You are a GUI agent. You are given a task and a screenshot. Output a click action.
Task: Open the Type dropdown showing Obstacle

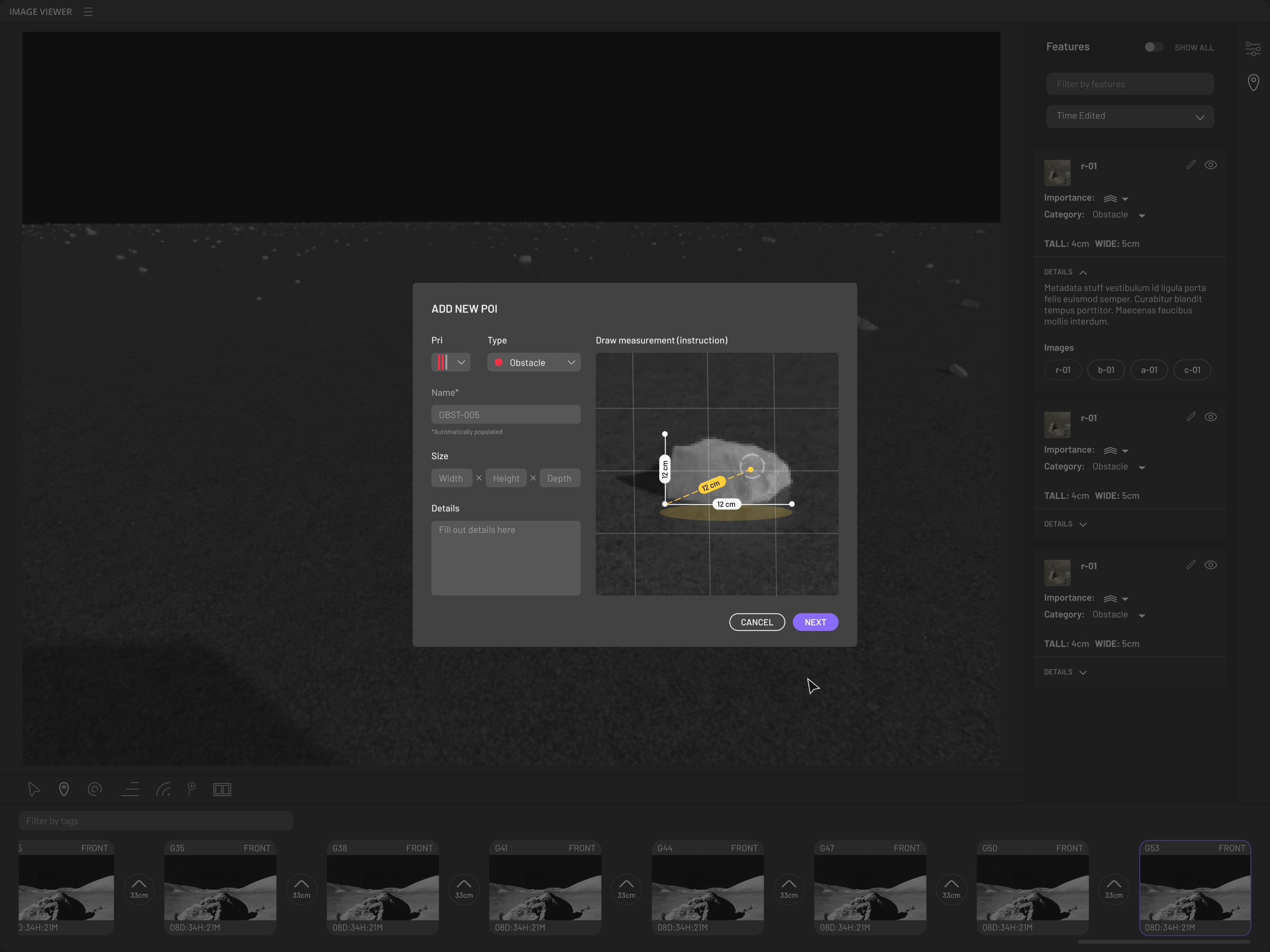pos(534,363)
